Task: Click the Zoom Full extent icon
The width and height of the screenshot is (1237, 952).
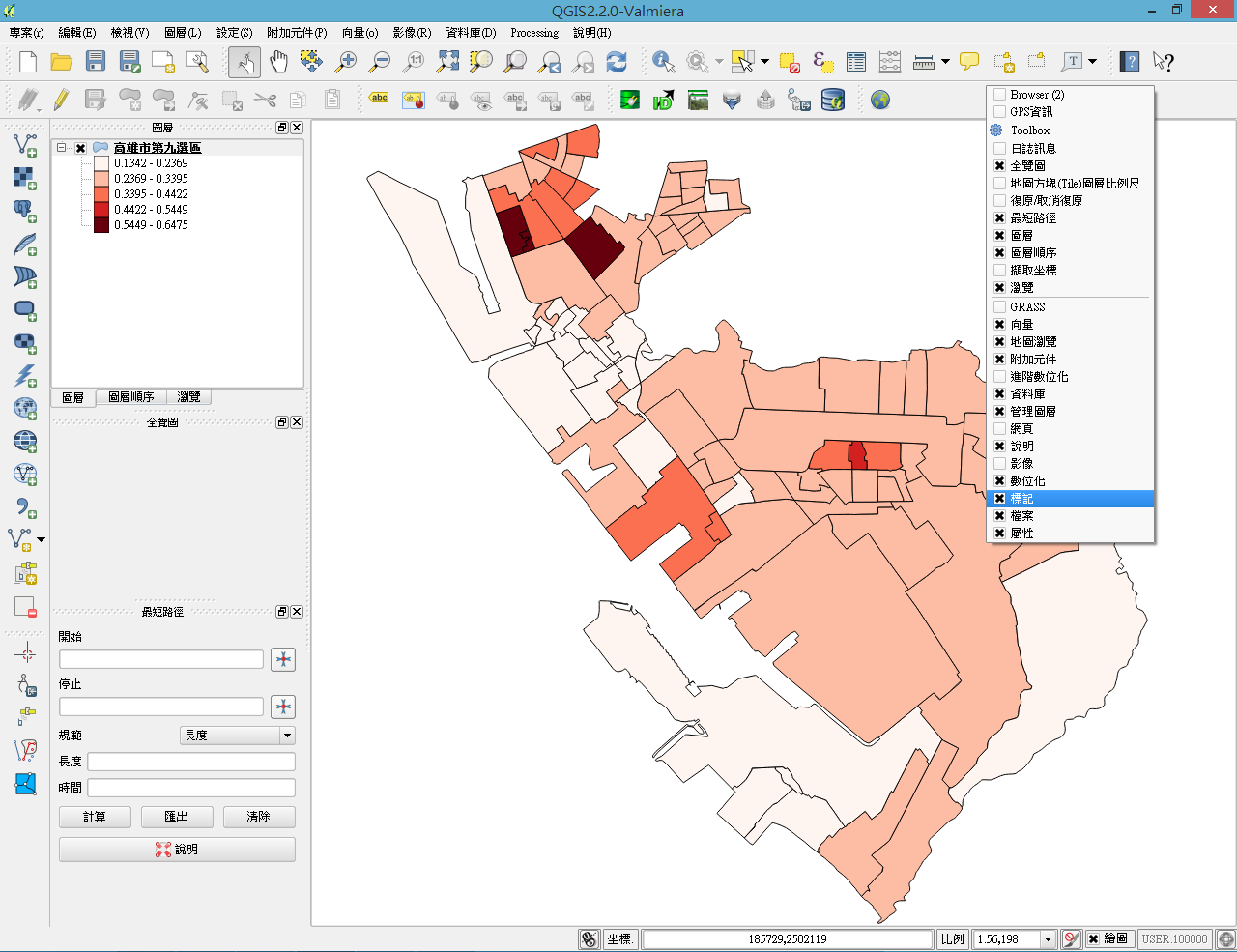Action: (x=447, y=62)
